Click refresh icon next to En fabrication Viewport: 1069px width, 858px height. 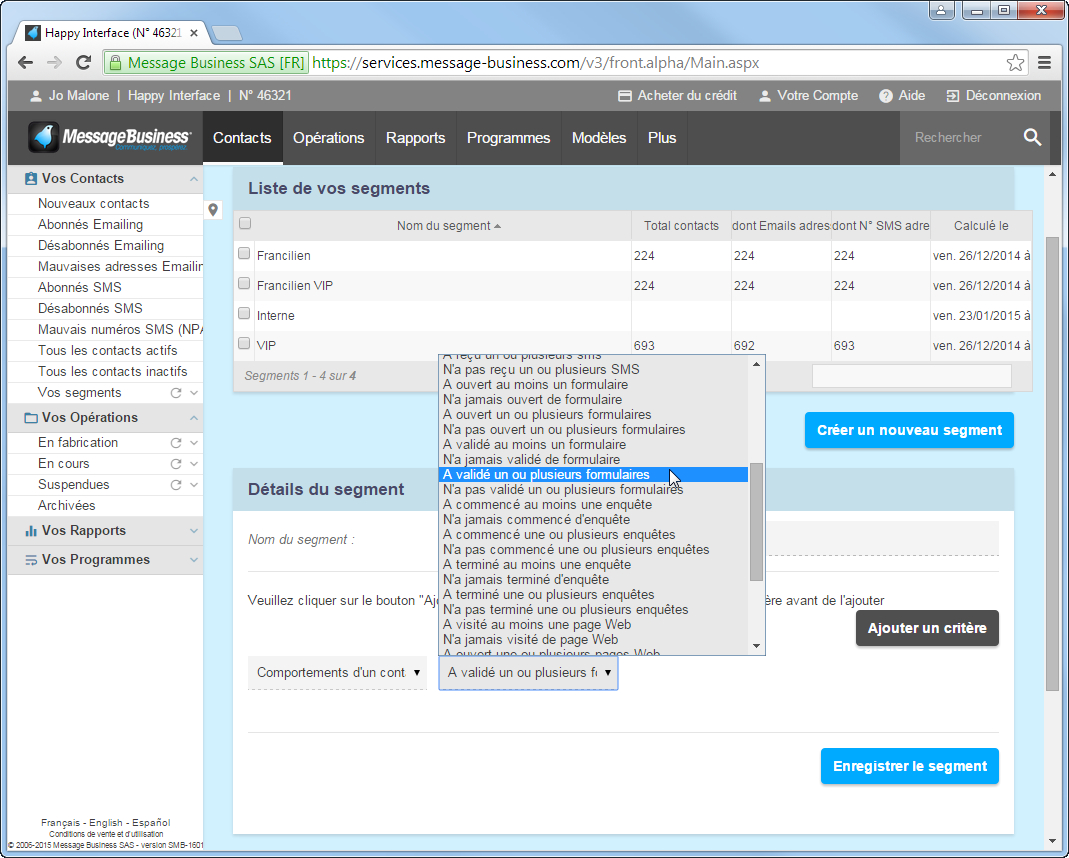176,443
